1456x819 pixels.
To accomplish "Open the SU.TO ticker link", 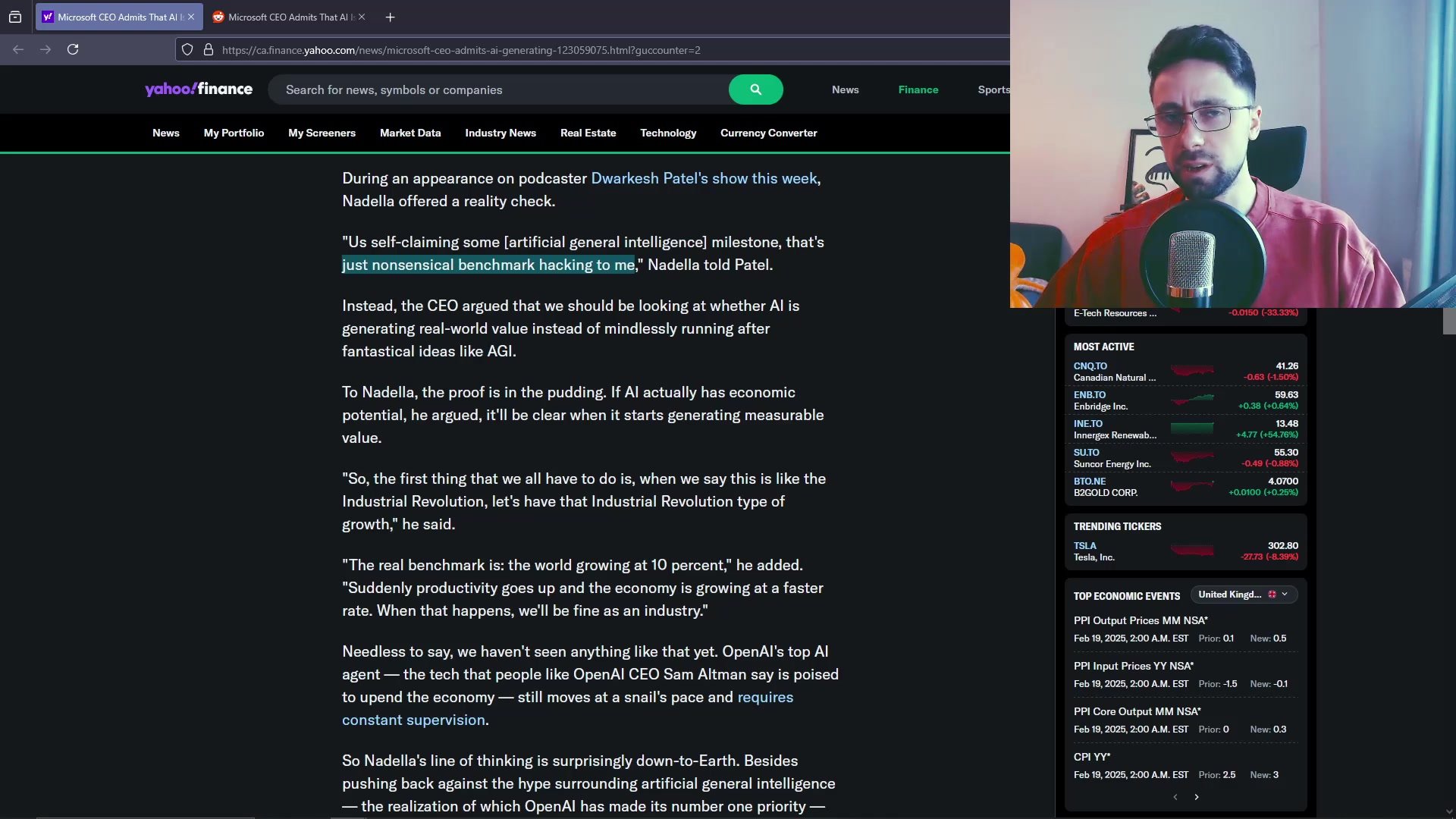I will coord(1086,452).
